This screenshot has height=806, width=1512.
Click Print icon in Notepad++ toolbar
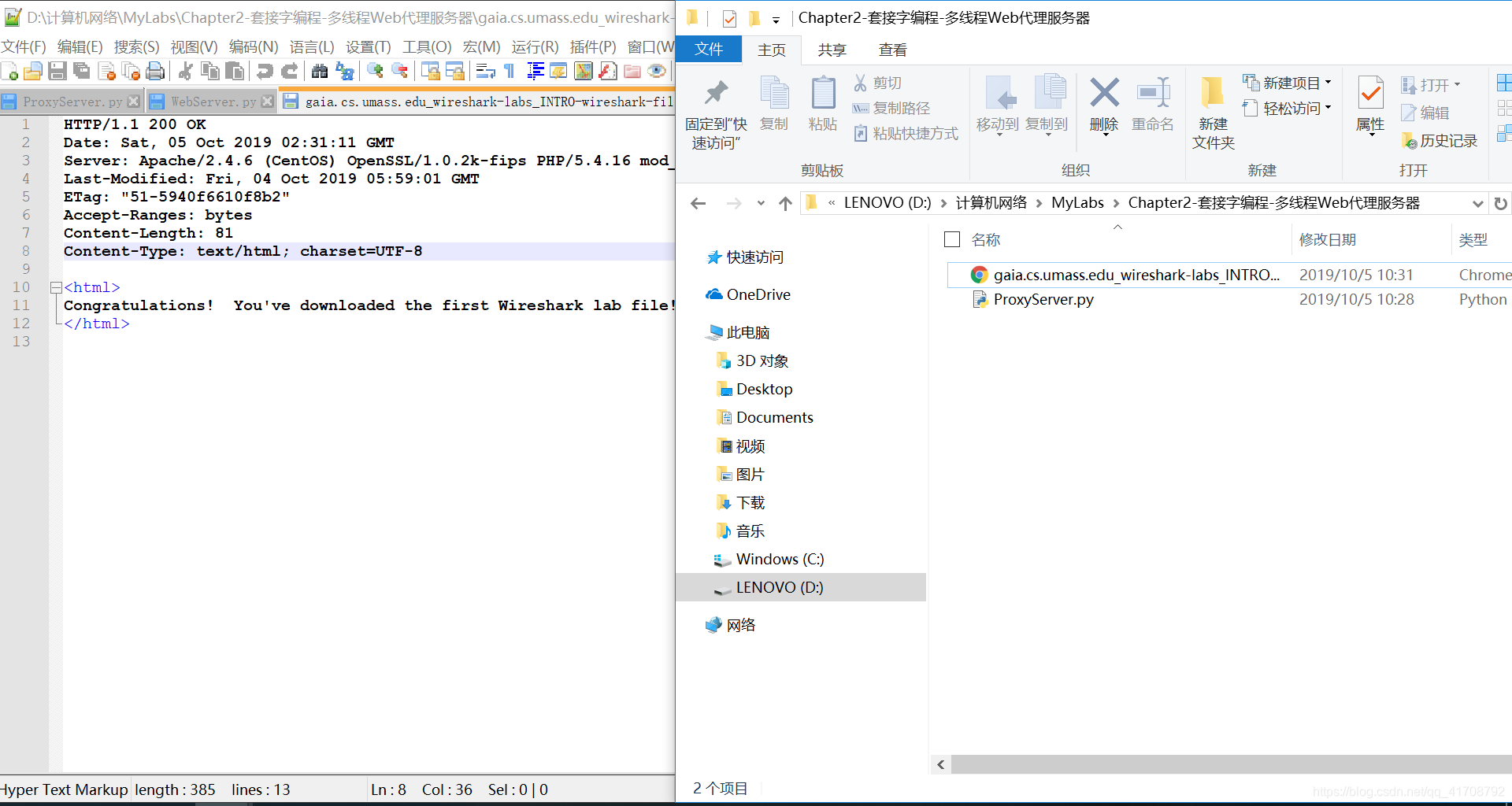click(x=155, y=72)
